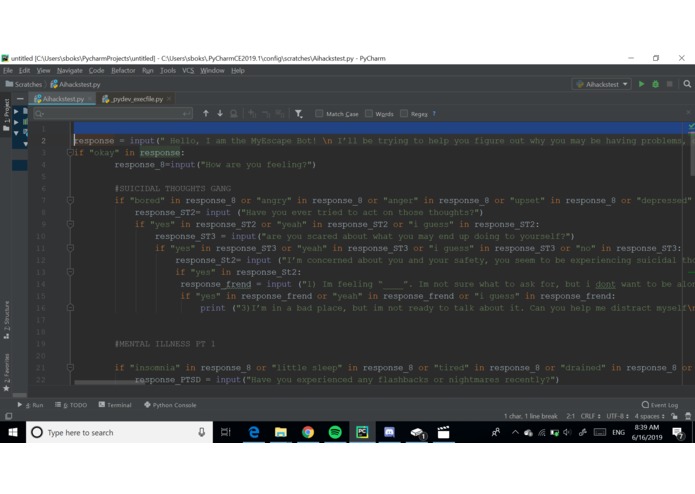The width and height of the screenshot is (695, 494).
Task: Click the editor horizontal scrollbar thumb
Action: (109, 382)
